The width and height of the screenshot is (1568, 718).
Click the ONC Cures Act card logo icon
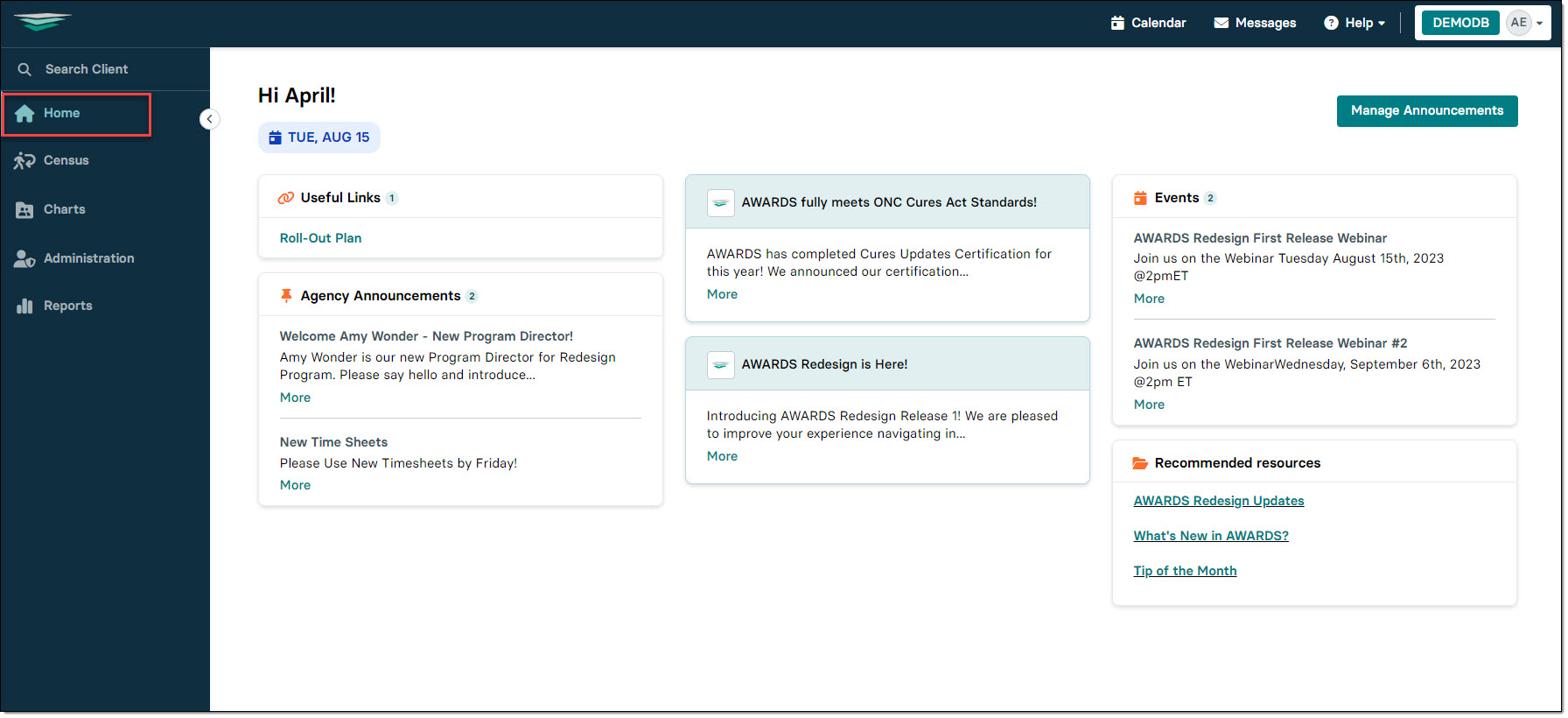pos(720,202)
